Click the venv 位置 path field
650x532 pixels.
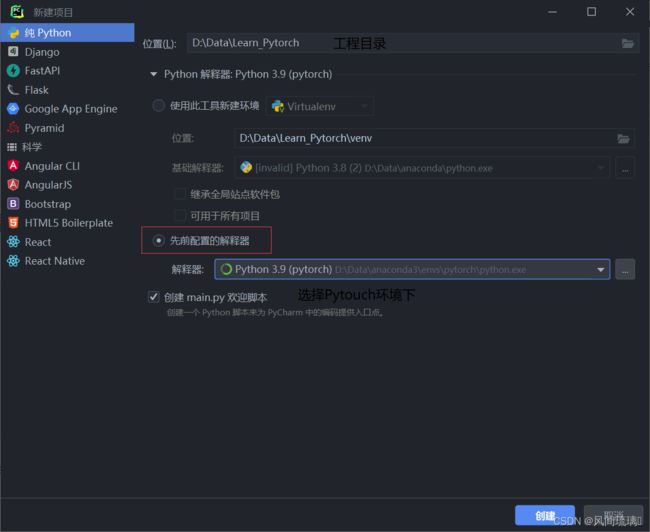[434, 138]
